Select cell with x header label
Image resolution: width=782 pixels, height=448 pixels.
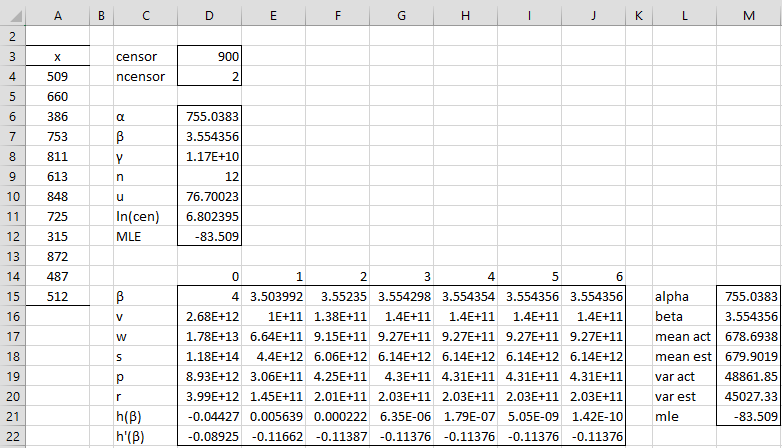(x=57, y=56)
